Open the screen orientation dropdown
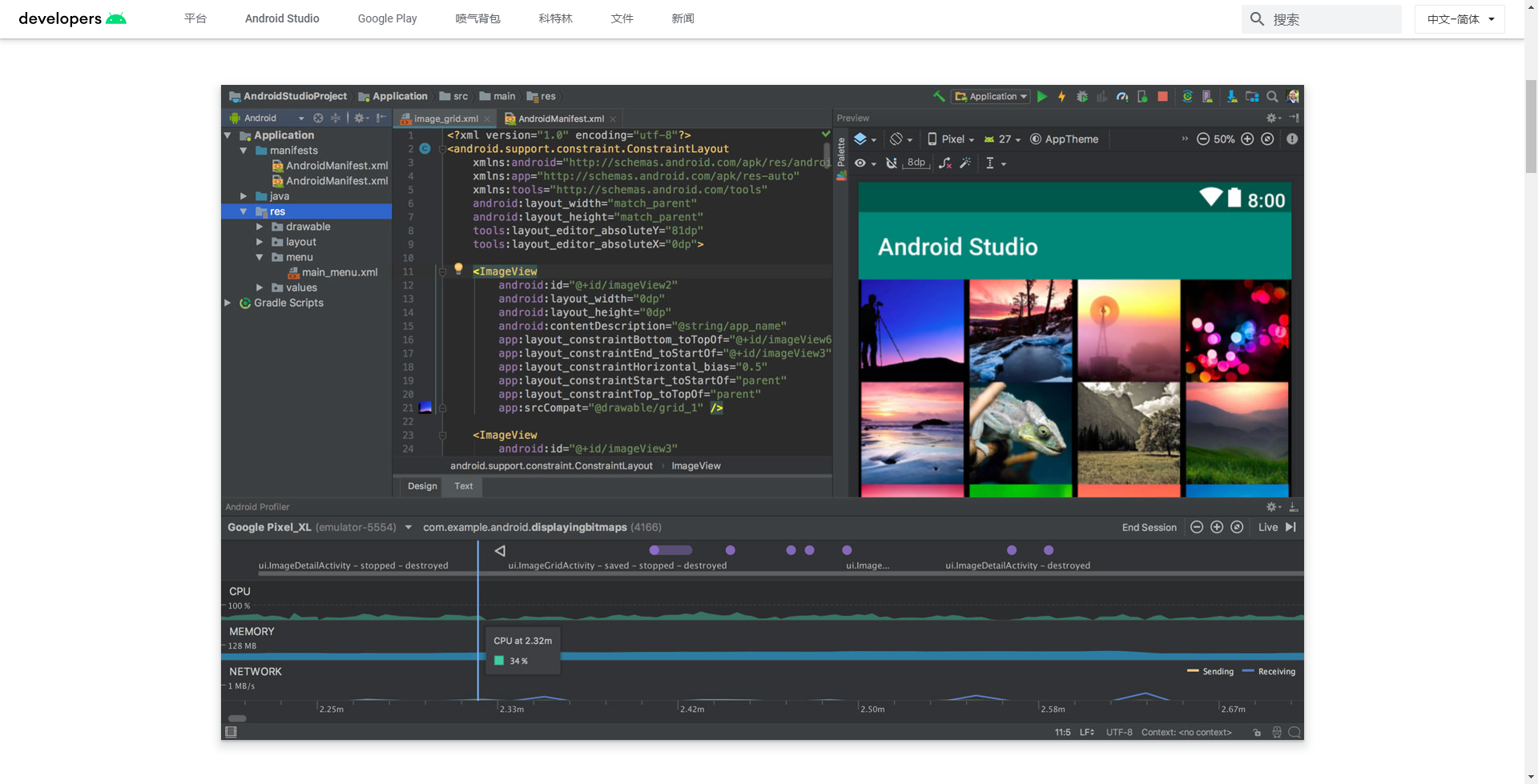This screenshot has height=784, width=1538. (x=901, y=139)
